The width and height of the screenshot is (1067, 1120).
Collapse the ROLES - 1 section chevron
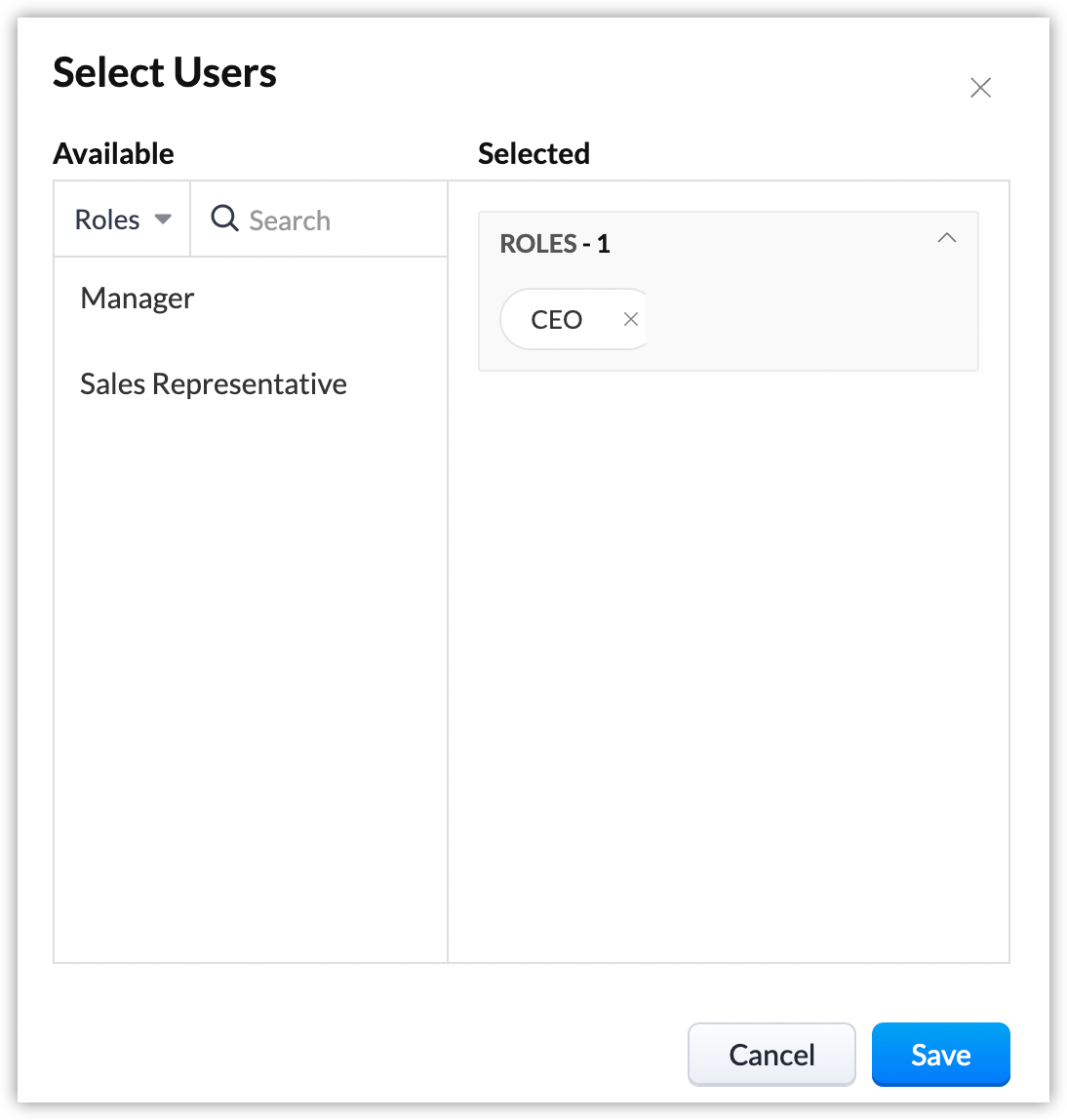(946, 239)
